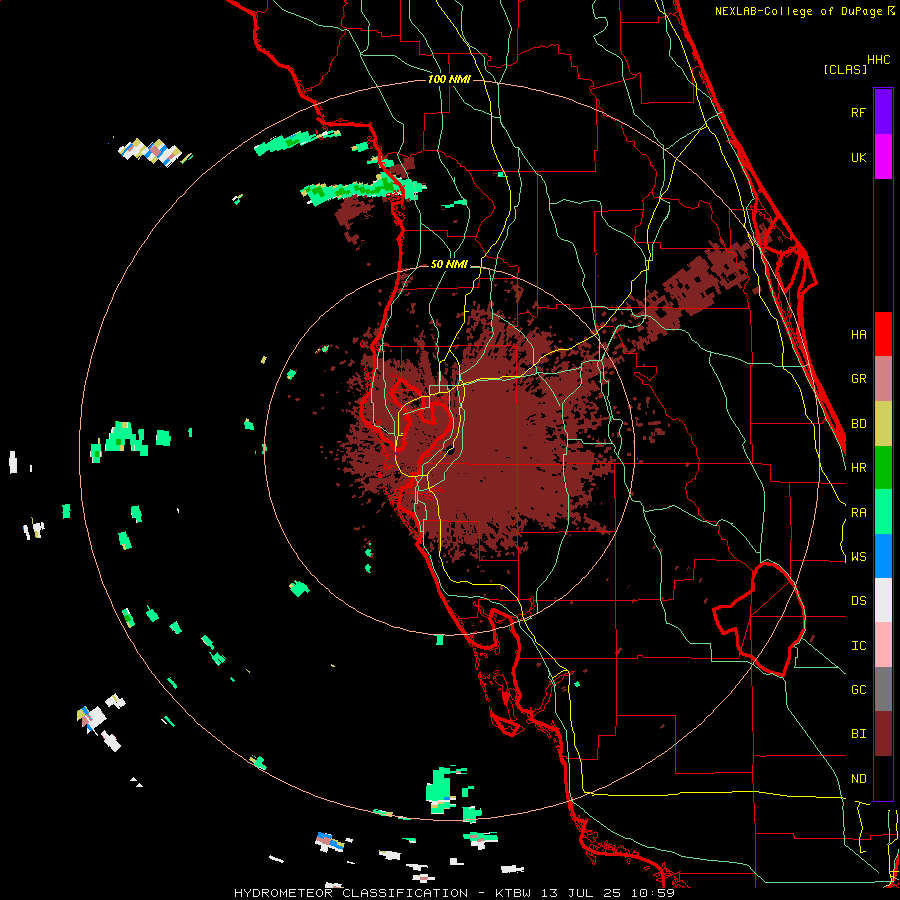
Task: Click the 'DS' legend label
Action: (x=858, y=601)
